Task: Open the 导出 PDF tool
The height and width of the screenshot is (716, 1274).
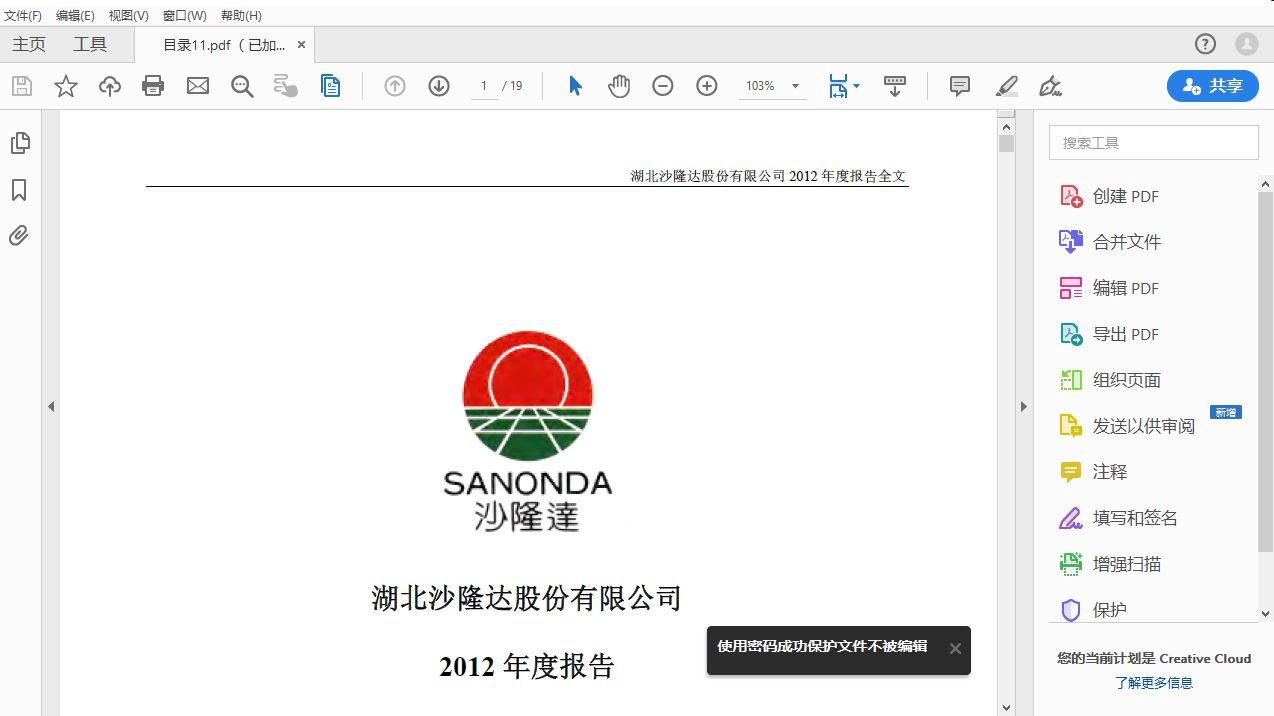Action: [x=1110, y=334]
